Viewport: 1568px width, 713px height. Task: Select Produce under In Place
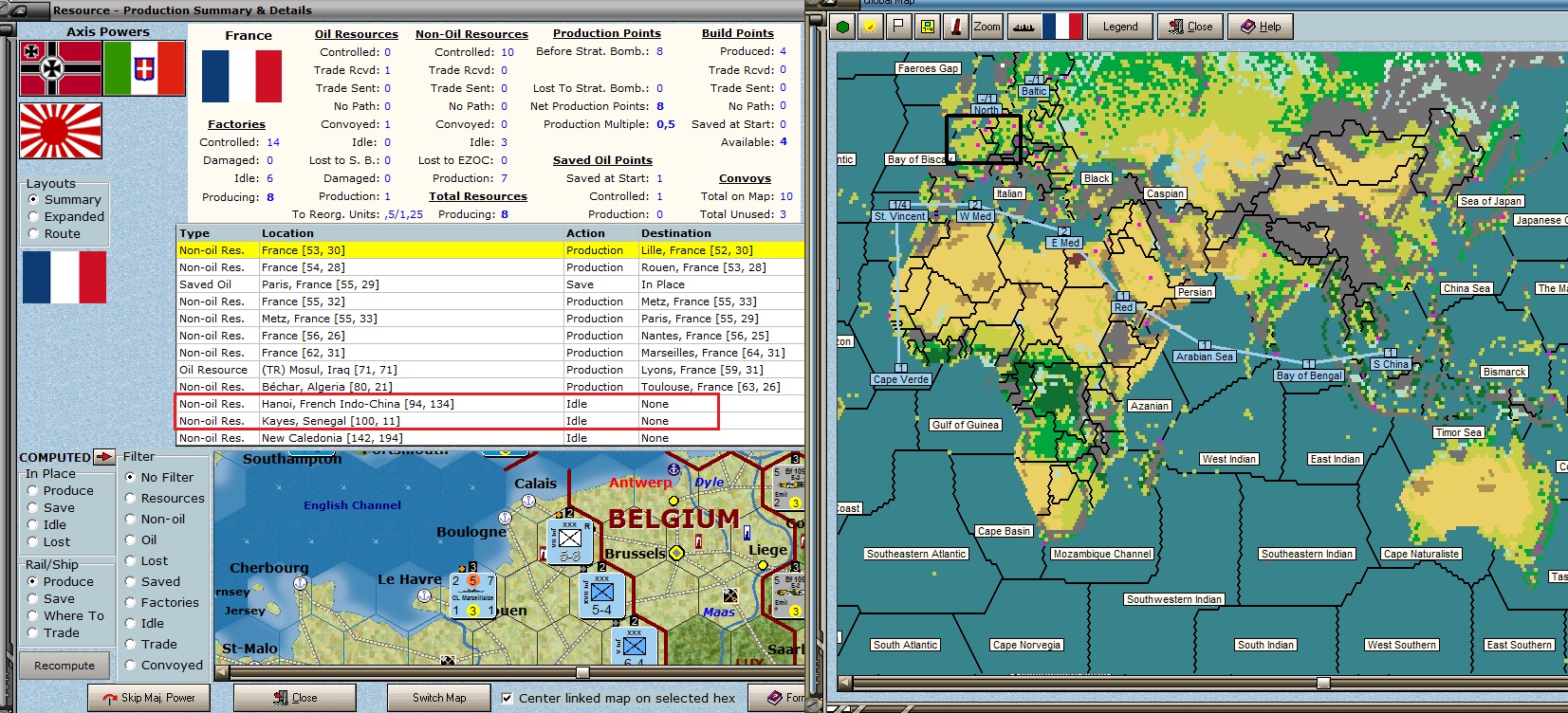32,491
